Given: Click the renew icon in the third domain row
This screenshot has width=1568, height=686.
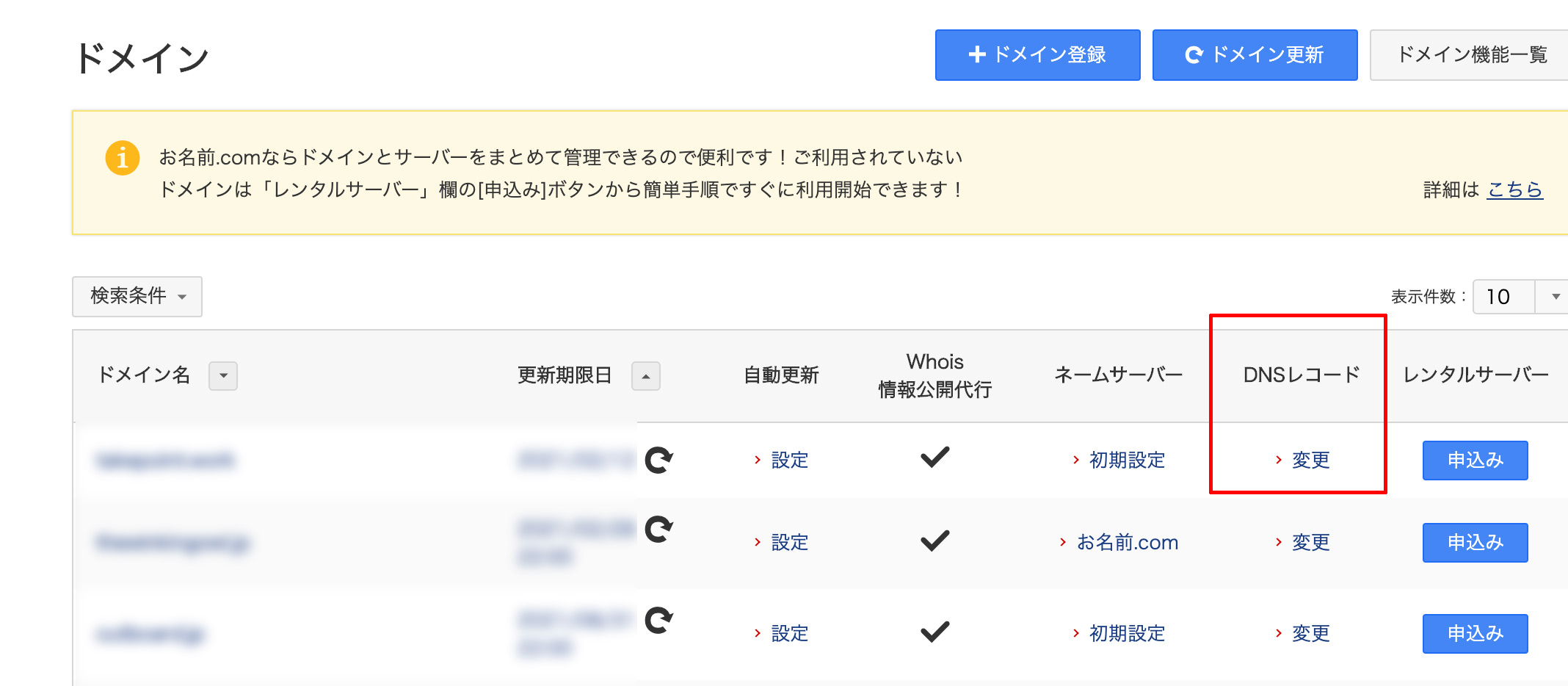Looking at the screenshot, I should [658, 620].
